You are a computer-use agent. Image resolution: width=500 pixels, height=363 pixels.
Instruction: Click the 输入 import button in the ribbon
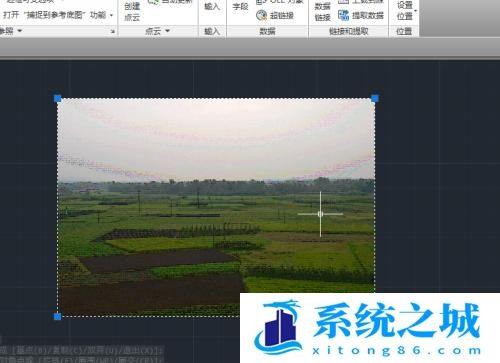click(x=212, y=6)
